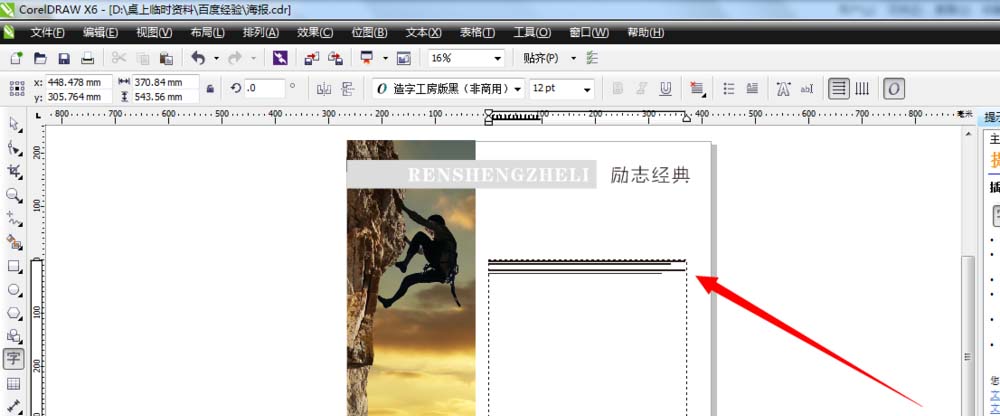1000x416 pixels.
Task: Select the Pick tool
Action: [14, 124]
